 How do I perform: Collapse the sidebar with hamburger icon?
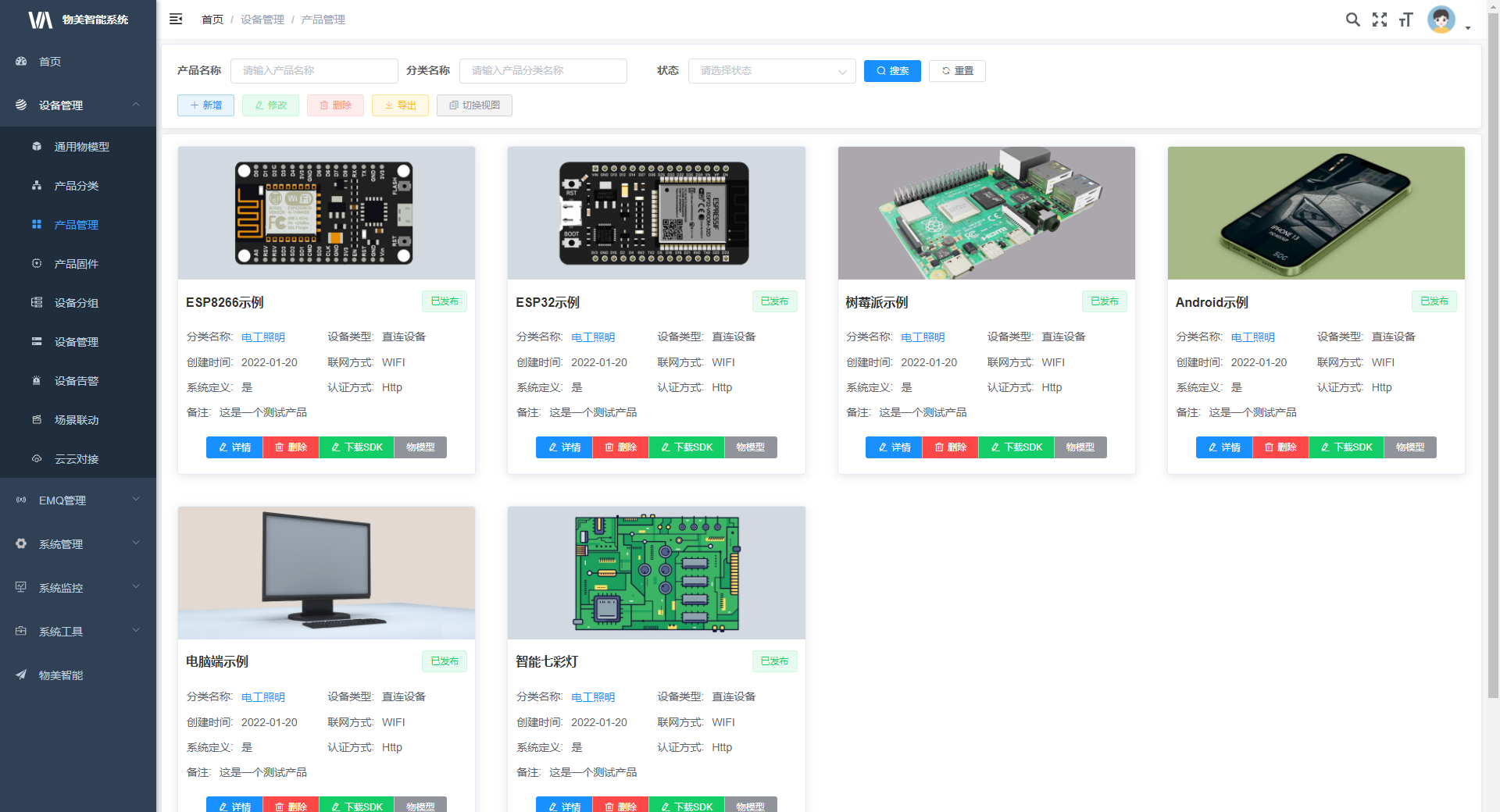(x=176, y=19)
